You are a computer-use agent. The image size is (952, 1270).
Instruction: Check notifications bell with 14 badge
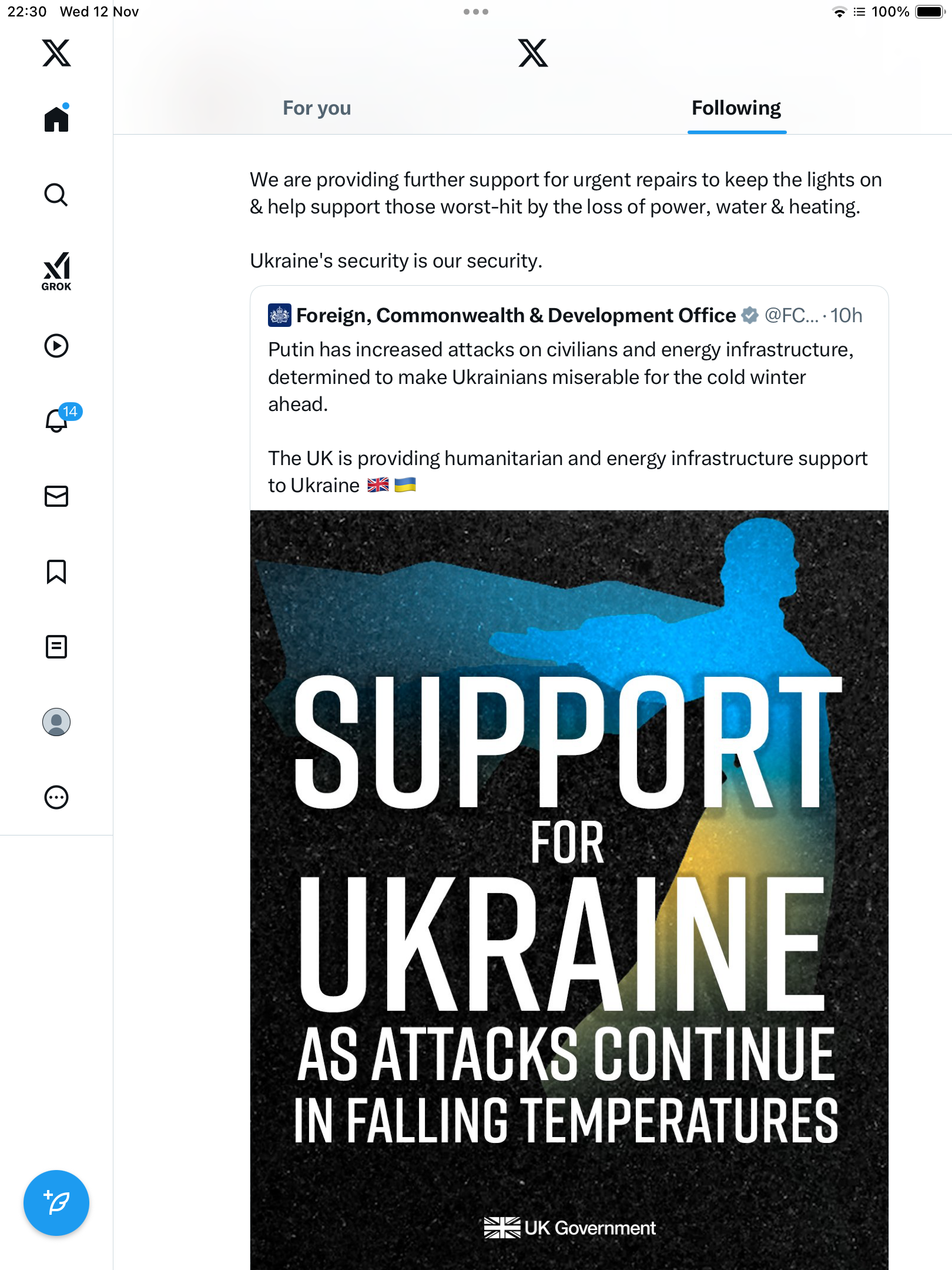pyautogui.click(x=58, y=420)
